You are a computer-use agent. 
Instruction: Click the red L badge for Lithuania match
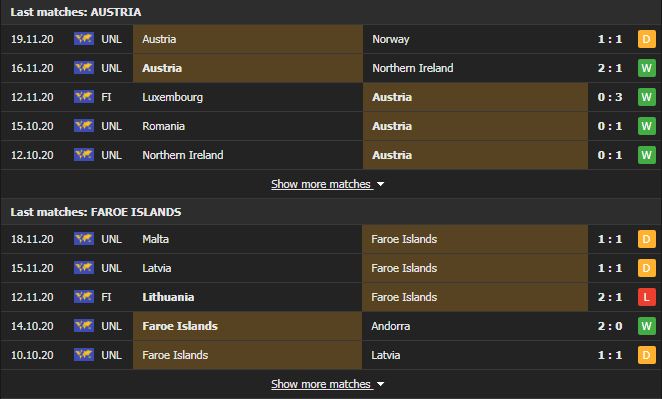tap(646, 297)
